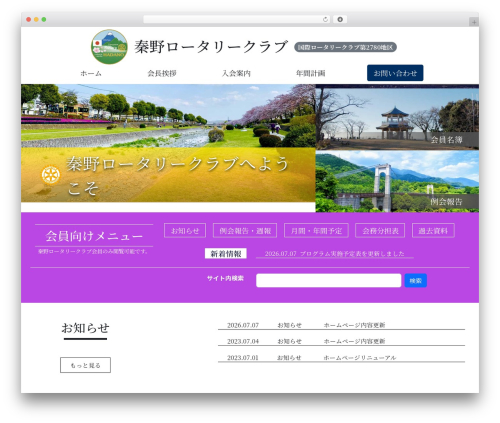The height and width of the screenshot is (423, 500).
Task: Click the site search input field
Action: (328, 280)
